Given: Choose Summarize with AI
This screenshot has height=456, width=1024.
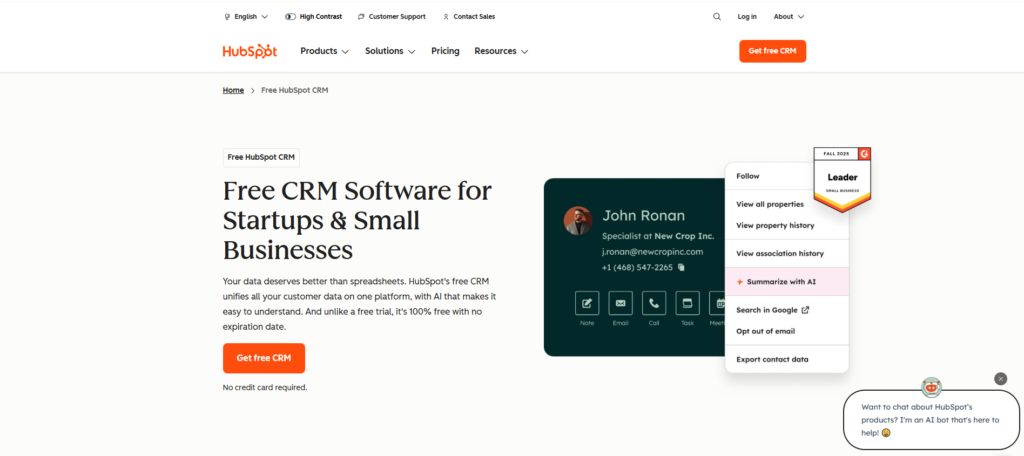Looking at the screenshot, I should click(787, 282).
